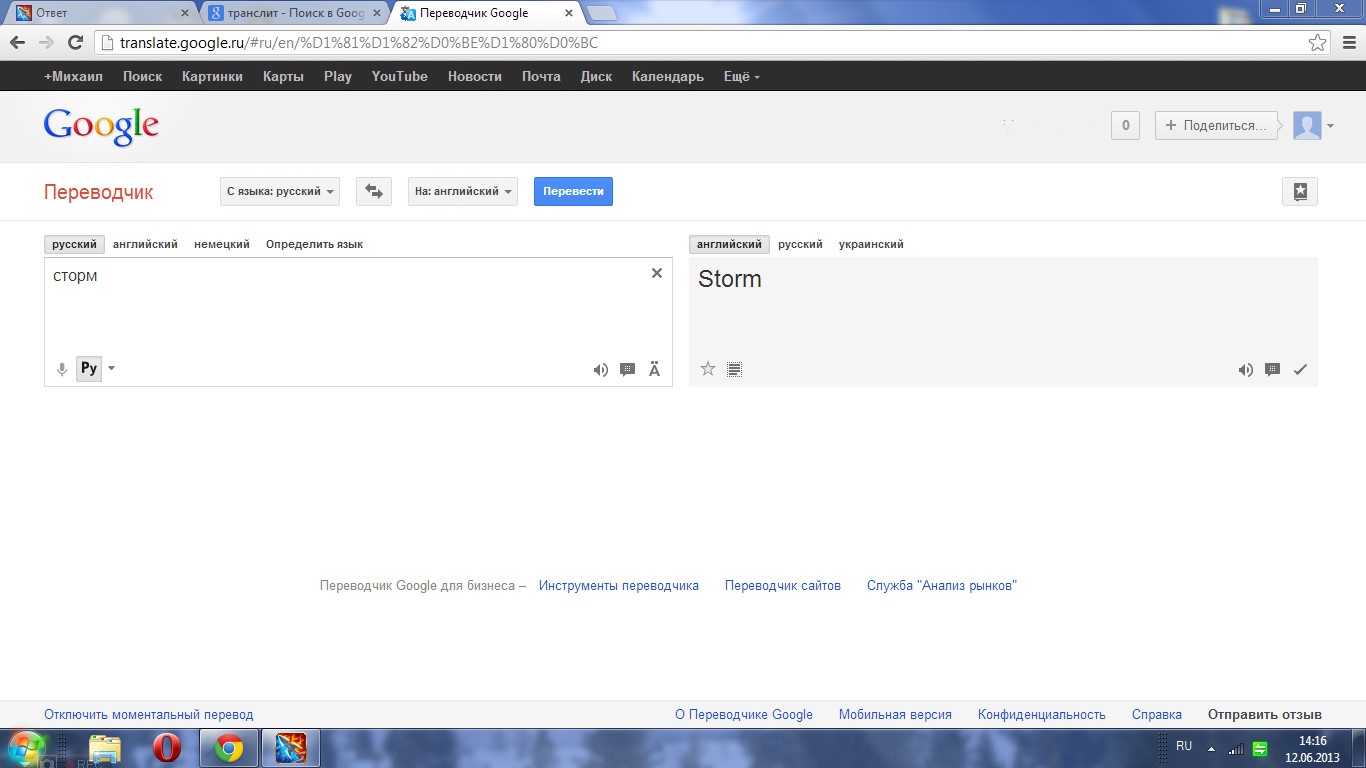Select немецкий as source language
1366x768 pixels.
(222, 244)
